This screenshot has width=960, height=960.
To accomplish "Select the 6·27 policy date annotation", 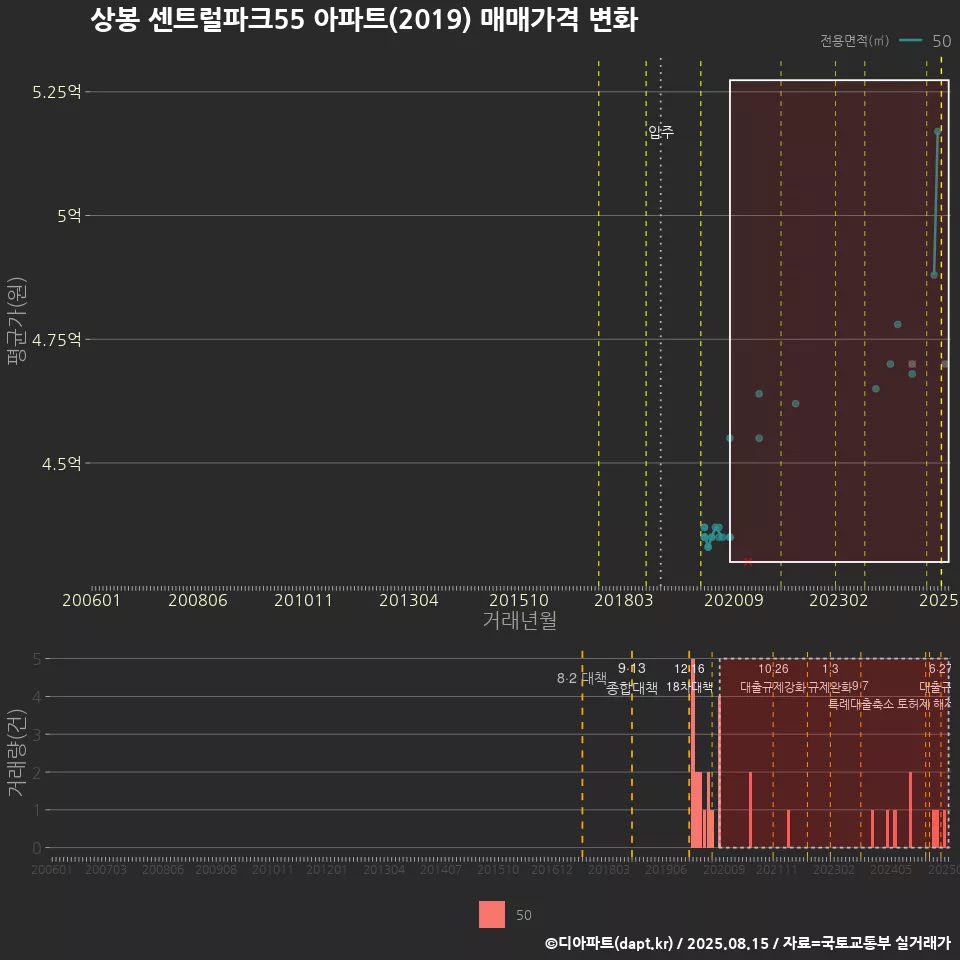I will (940, 669).
